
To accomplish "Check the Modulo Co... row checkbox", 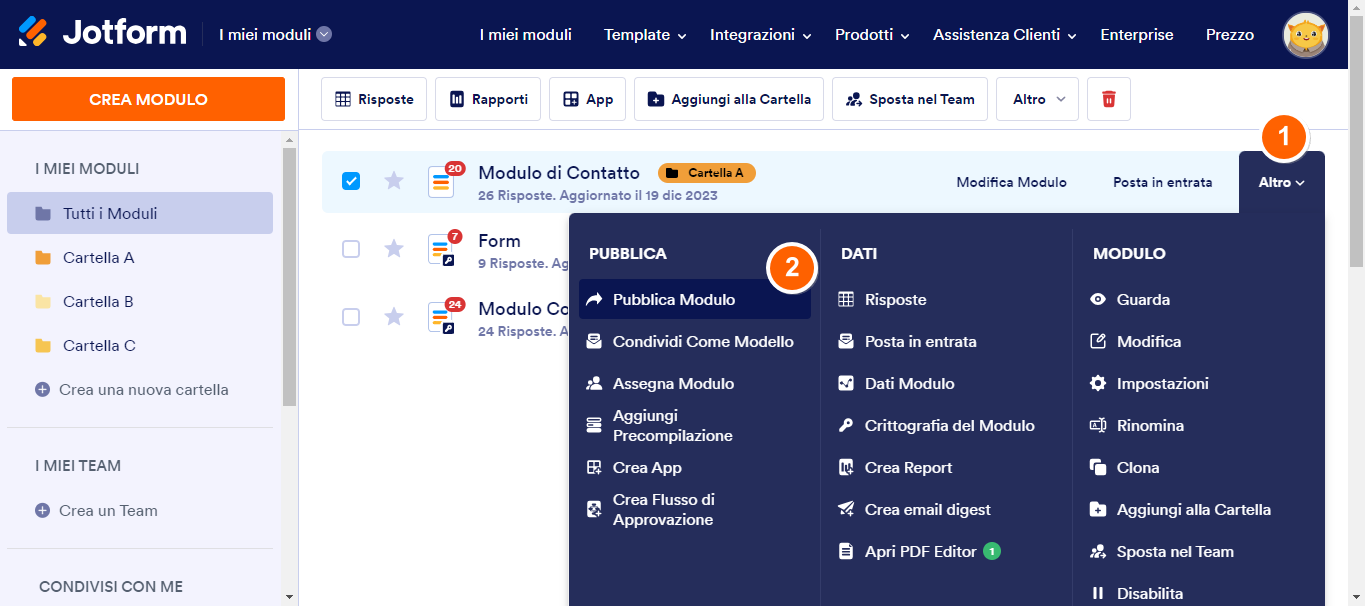I will coord(351,317).
